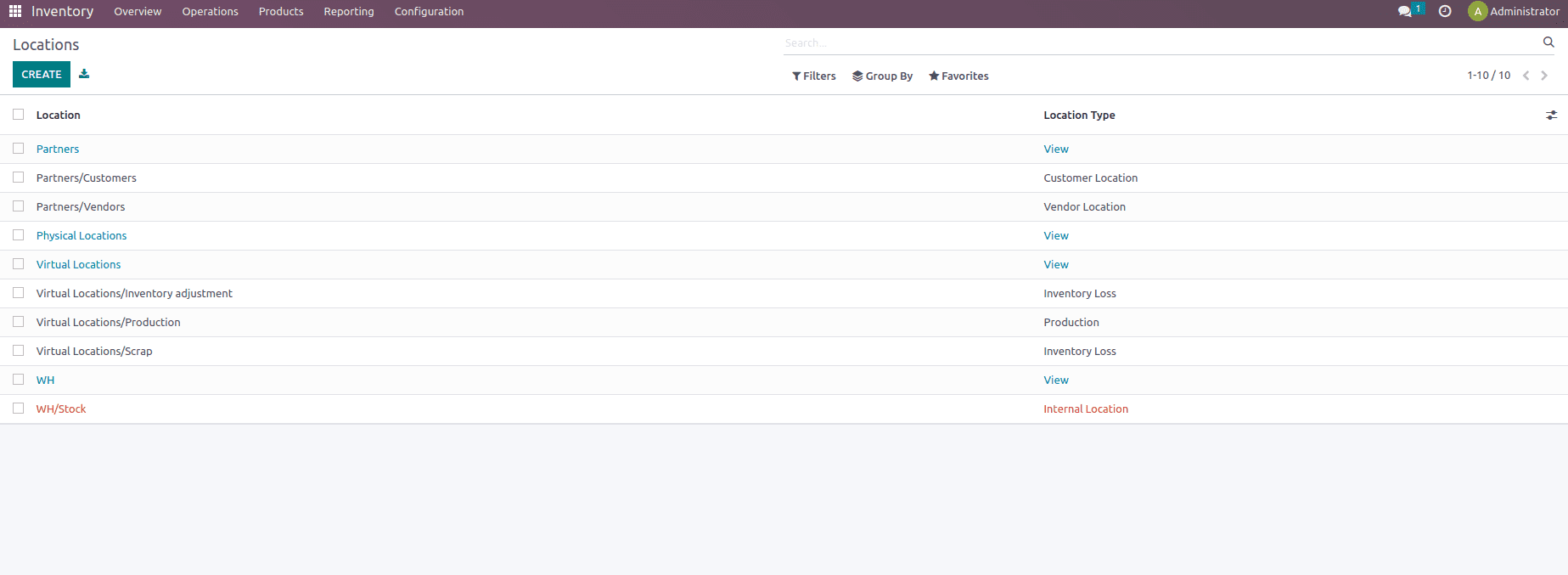Open the Favorites dropdown
Viewport: 1568px width, 575px height.
click(x=958, y=76)
